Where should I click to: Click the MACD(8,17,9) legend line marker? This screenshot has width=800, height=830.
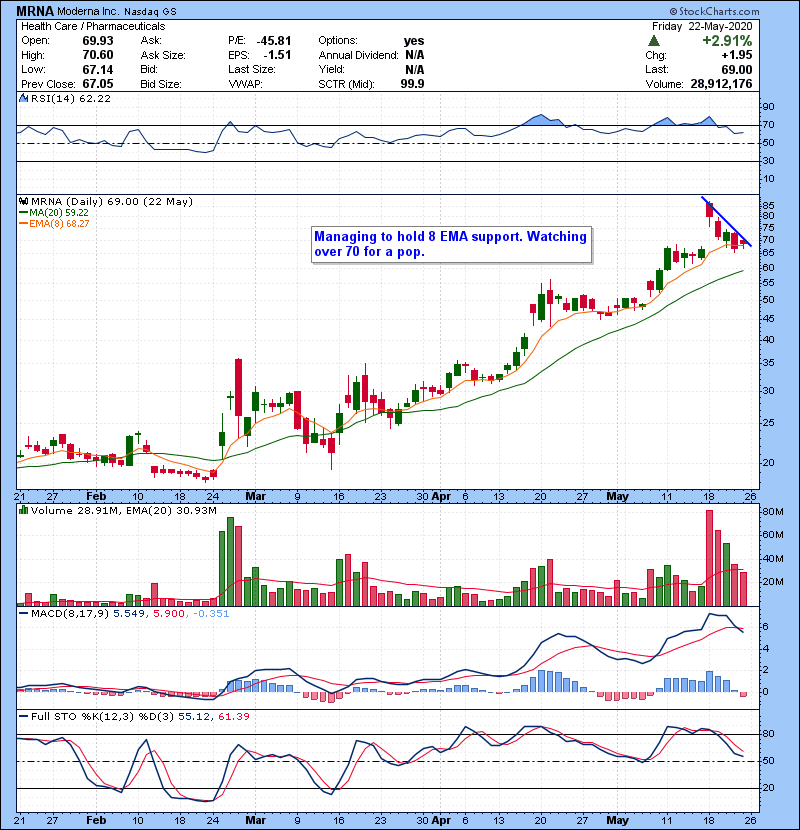pos(24,614)
